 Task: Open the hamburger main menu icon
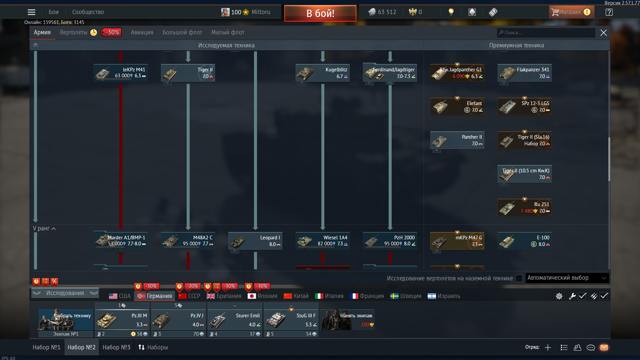pos(31,12)
